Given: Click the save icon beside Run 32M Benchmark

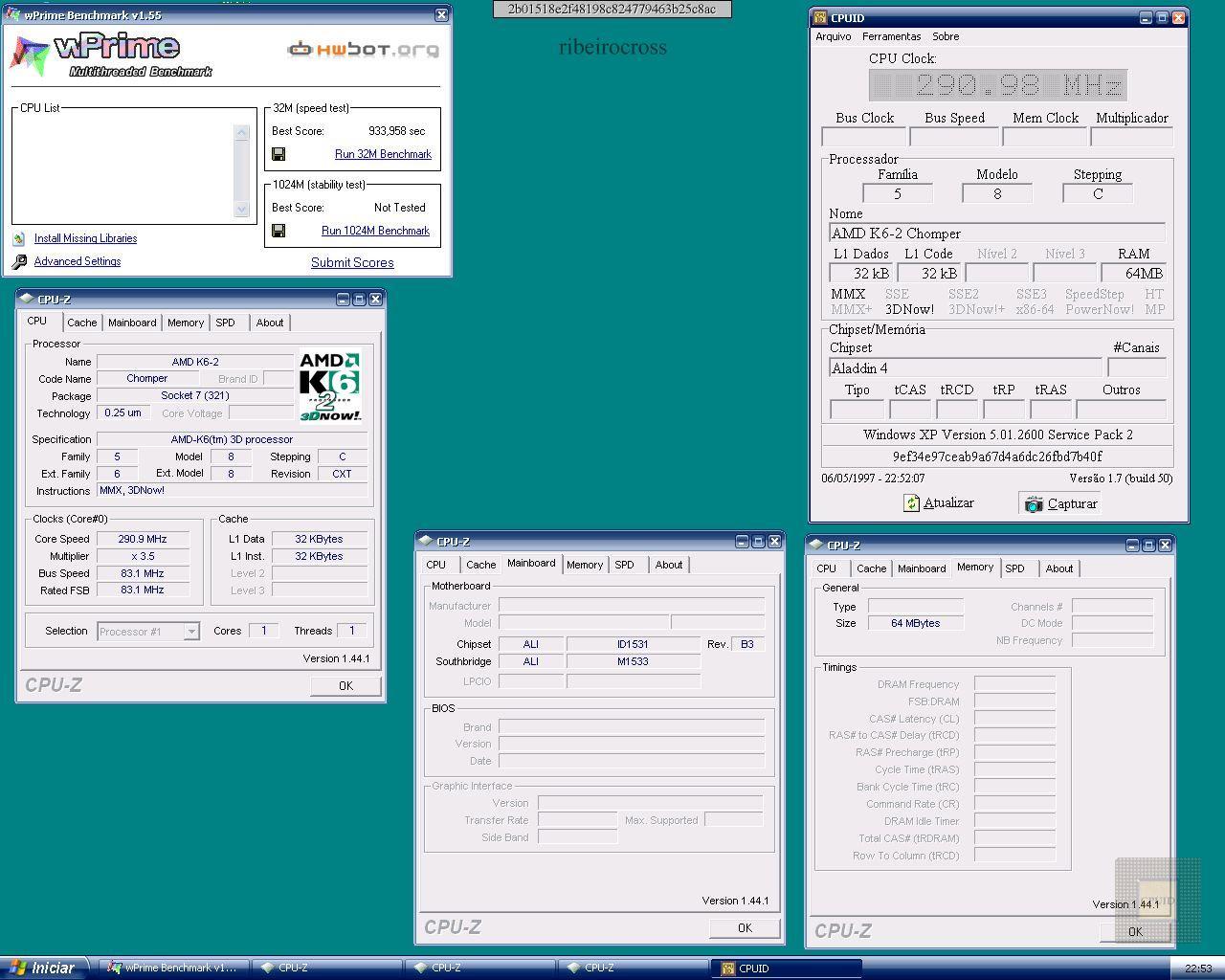Looking at the screenshot, I should [278, 154].
